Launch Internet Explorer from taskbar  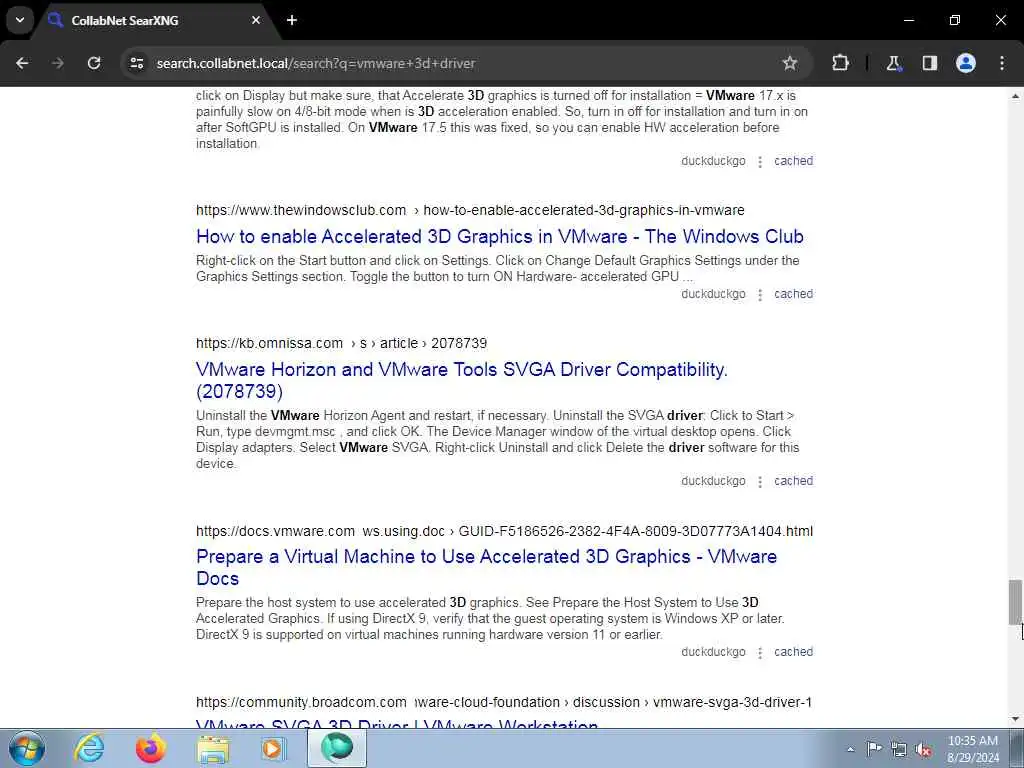[x=89, y=748]
